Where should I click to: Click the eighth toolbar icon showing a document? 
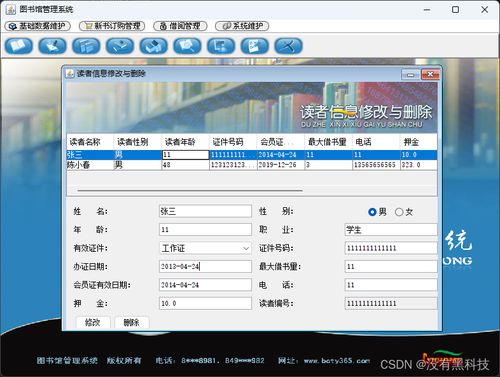pyautogui.click(x=255, y=46)
